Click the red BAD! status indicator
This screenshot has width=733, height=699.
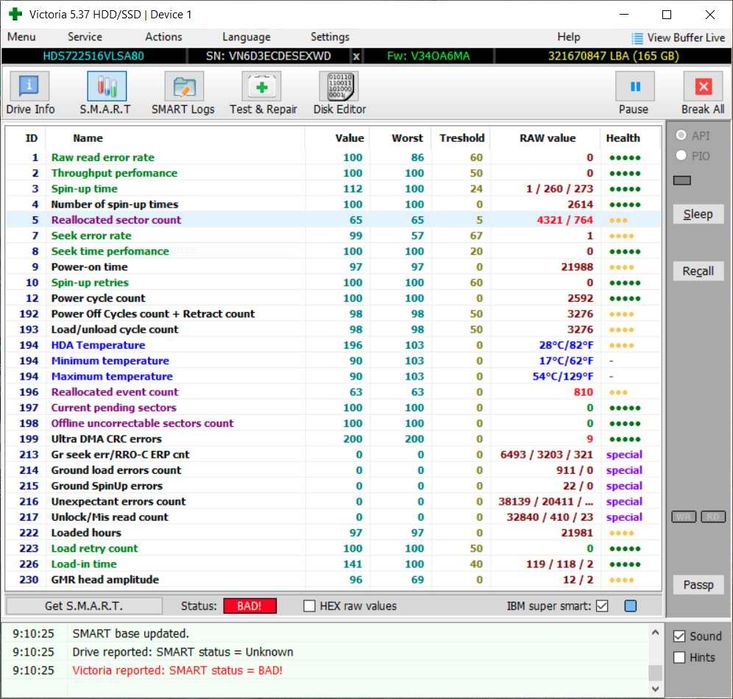pyautogui.click(x=250, y=606)
